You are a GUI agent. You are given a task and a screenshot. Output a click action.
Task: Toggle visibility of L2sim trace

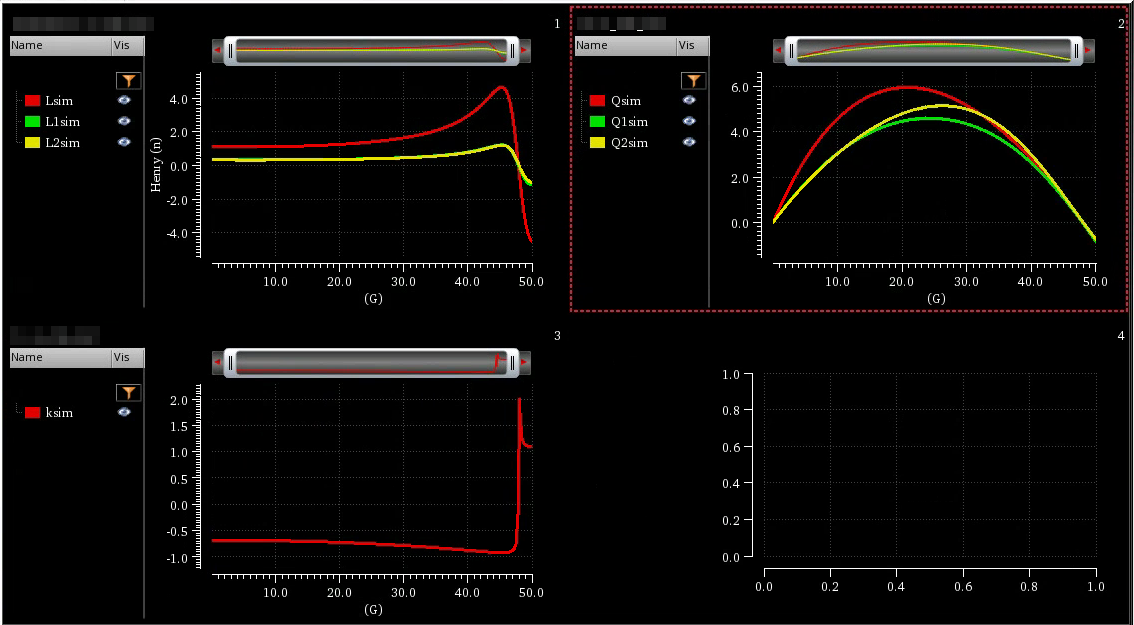pos(124,143)
